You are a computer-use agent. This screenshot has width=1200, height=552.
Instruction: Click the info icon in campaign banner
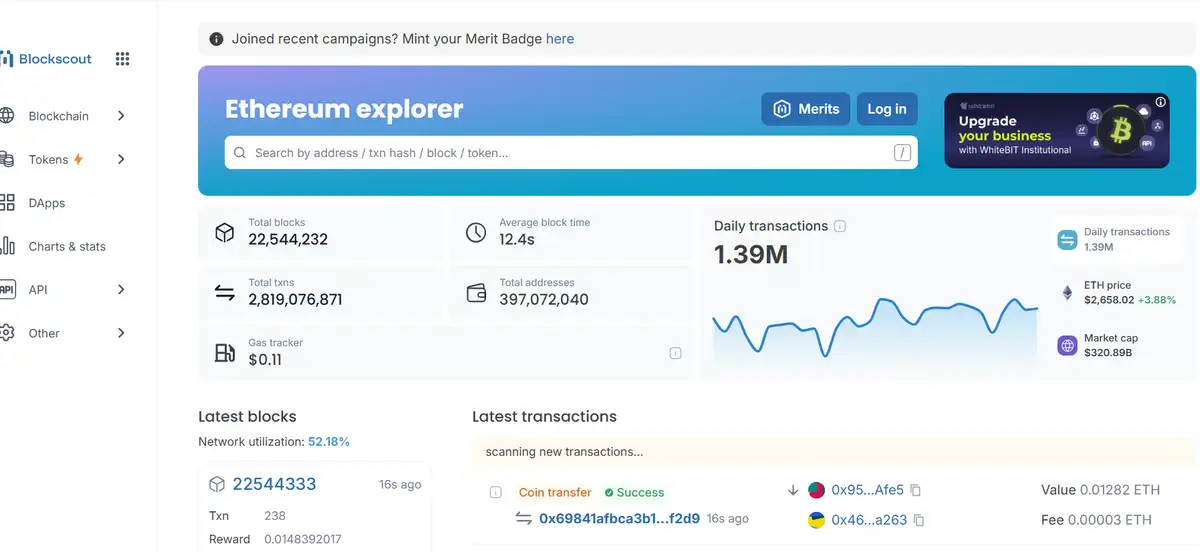tap(216, 39)
